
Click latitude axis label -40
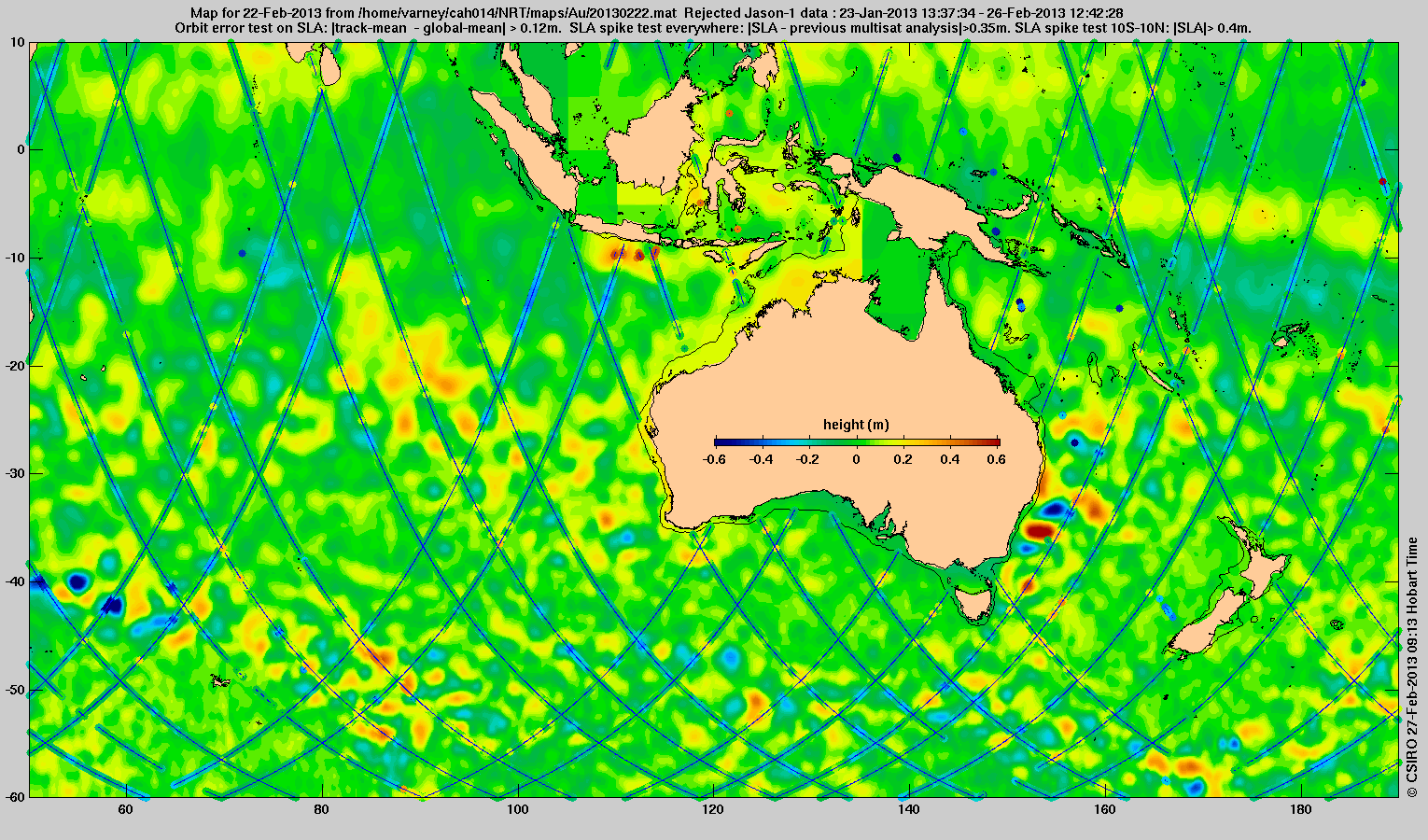coord(14,581)
